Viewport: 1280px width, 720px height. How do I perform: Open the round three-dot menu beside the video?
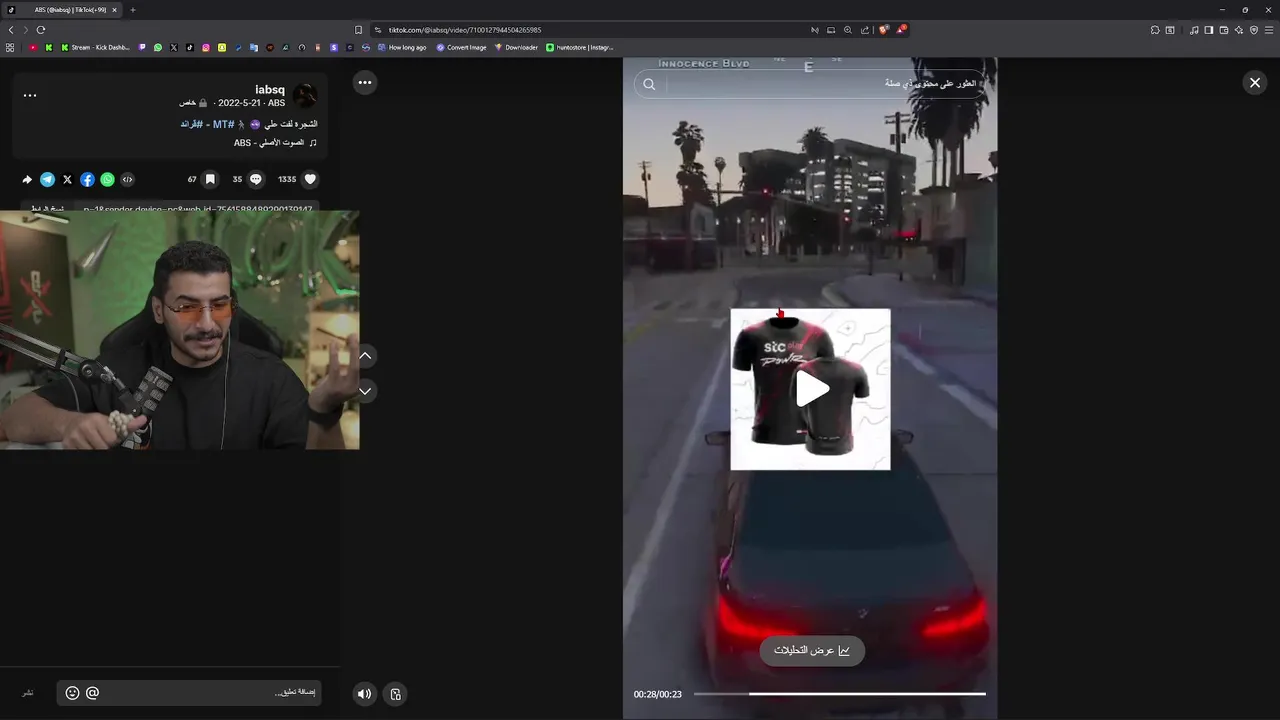365,82
